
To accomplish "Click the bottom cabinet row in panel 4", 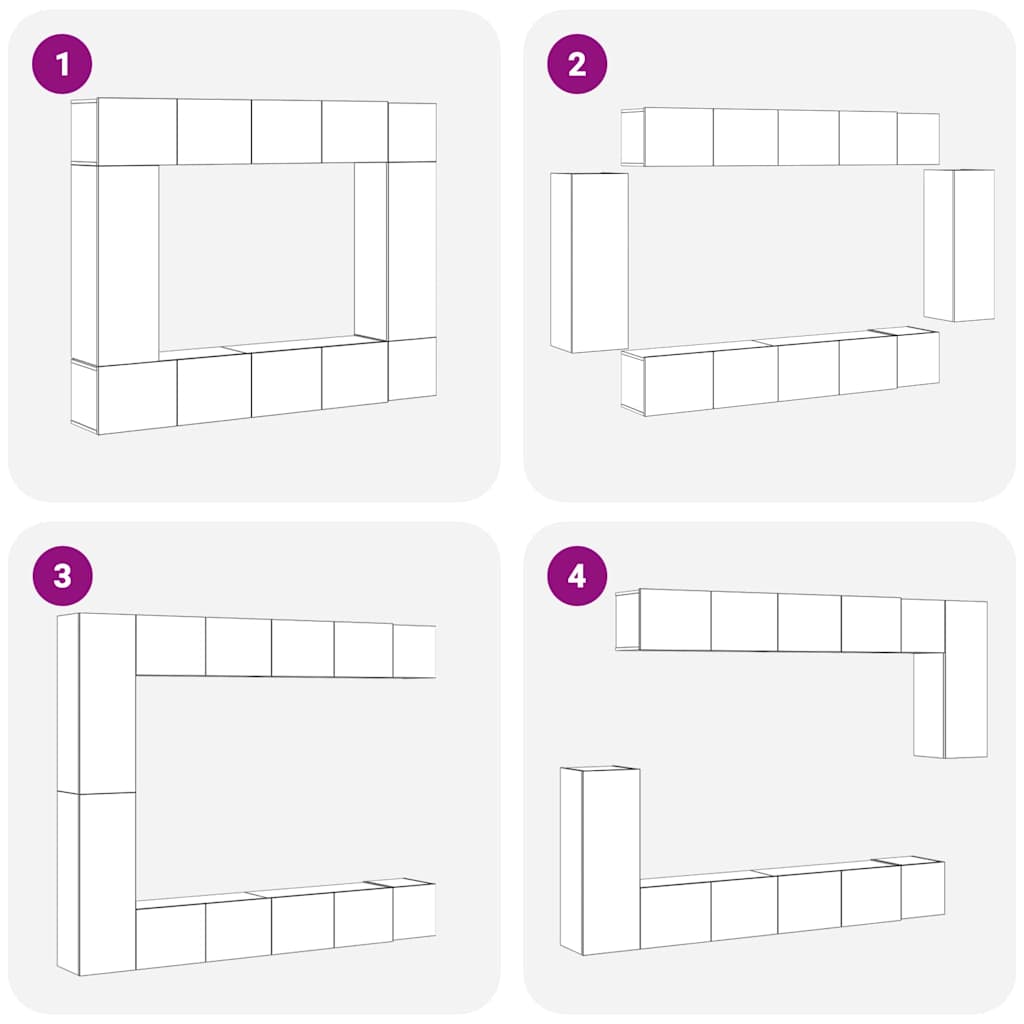I will (x=792, y=903).
